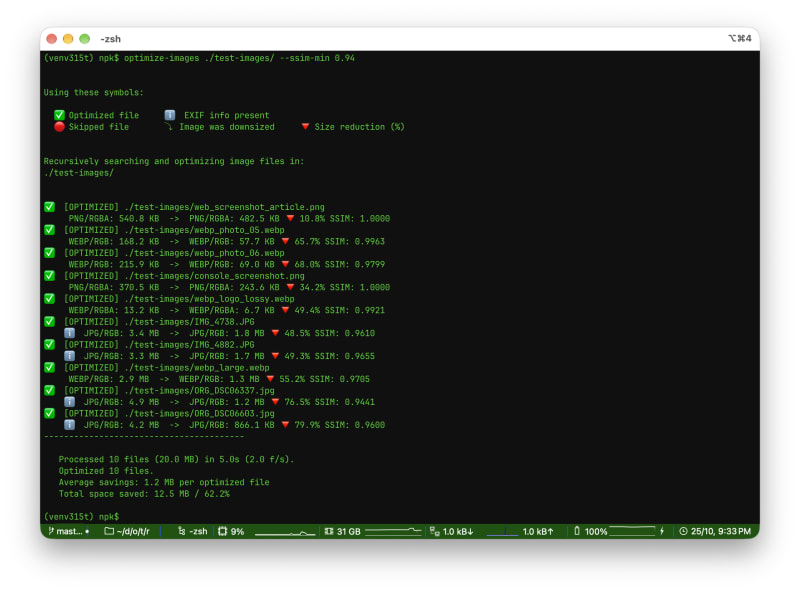Click the red triangle next to 10.8%
The image size is (800, 592).
point(290,218)
